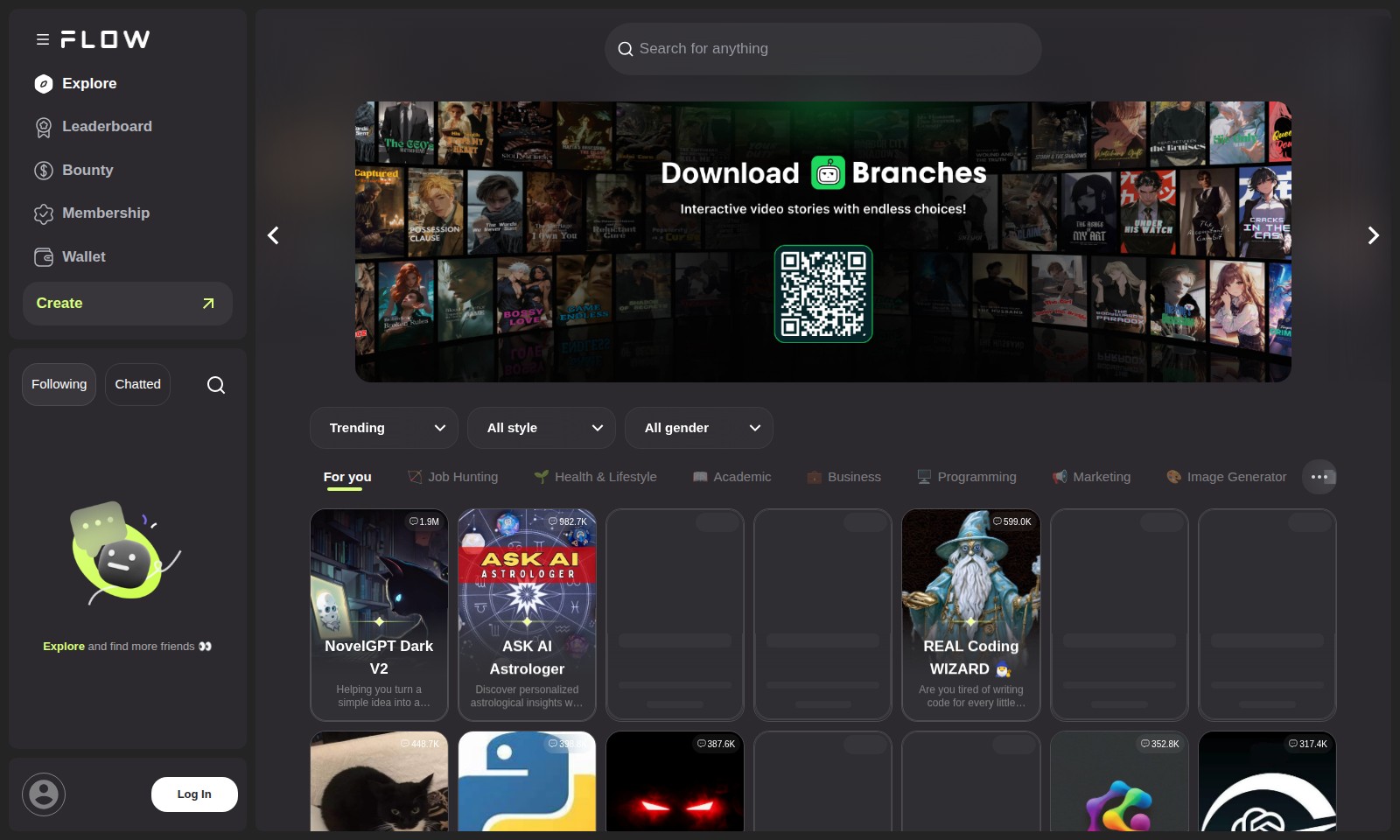The width and height of the screenshot is (1400, 840).
Task: Open the black cat card with 448.7K
Action: click(379, 781)
